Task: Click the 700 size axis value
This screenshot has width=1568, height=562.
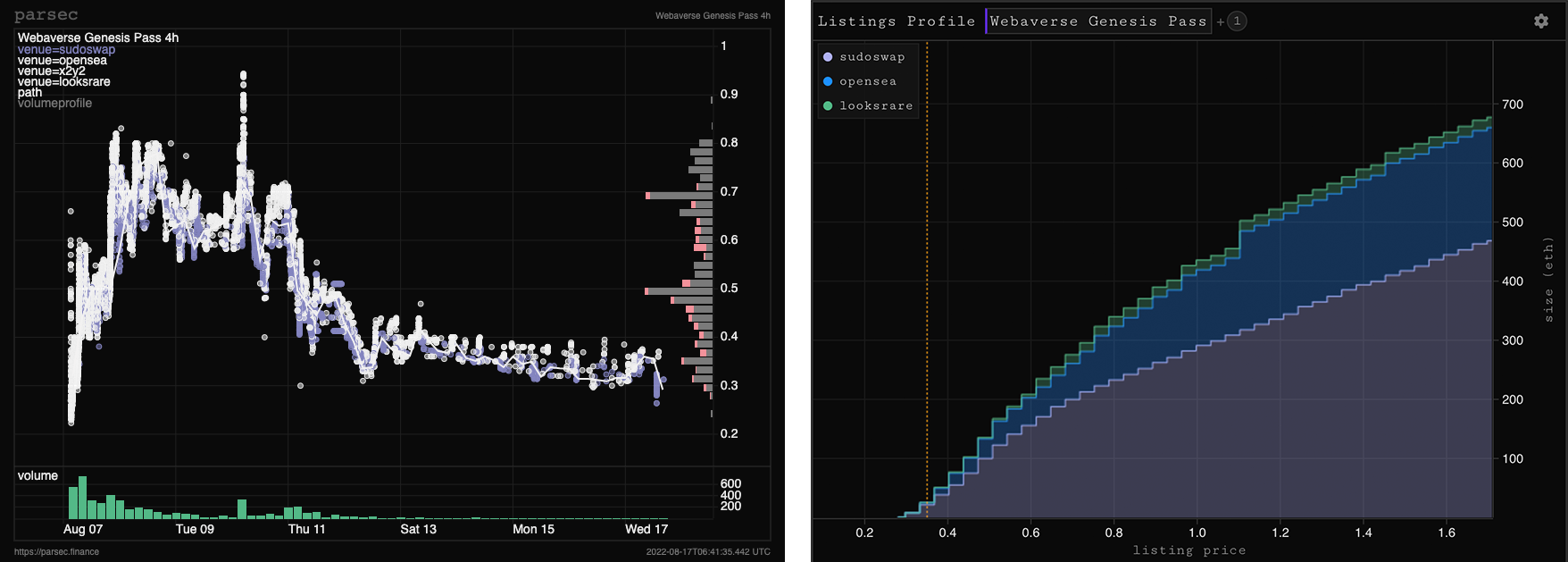Action: pos(1513,105)
